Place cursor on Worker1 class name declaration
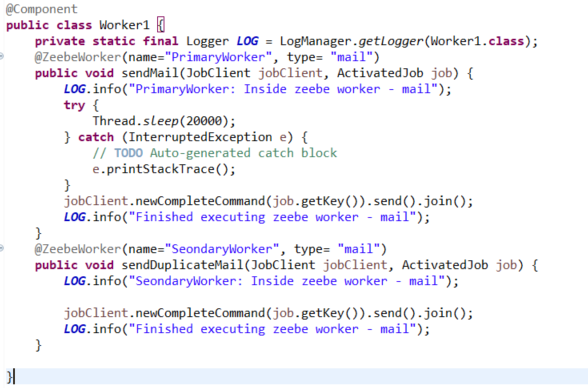Image resolution: width=588 pixels, height=388 pixels. coord(124,25)
